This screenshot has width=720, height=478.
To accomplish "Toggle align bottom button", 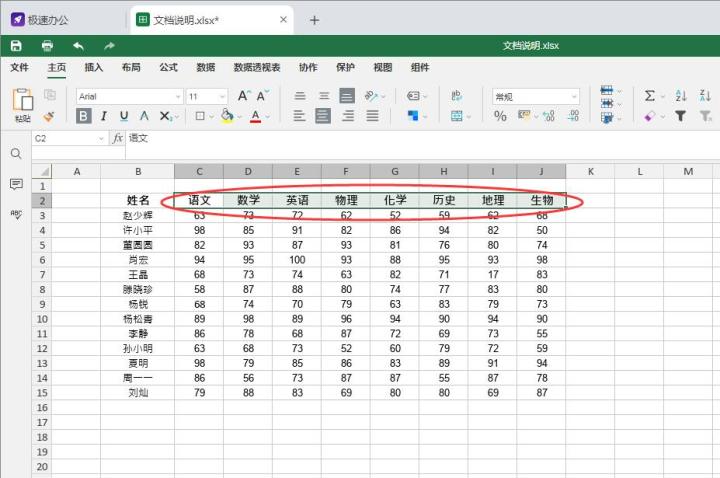I will pyautogui.click(x=347, y=96).
